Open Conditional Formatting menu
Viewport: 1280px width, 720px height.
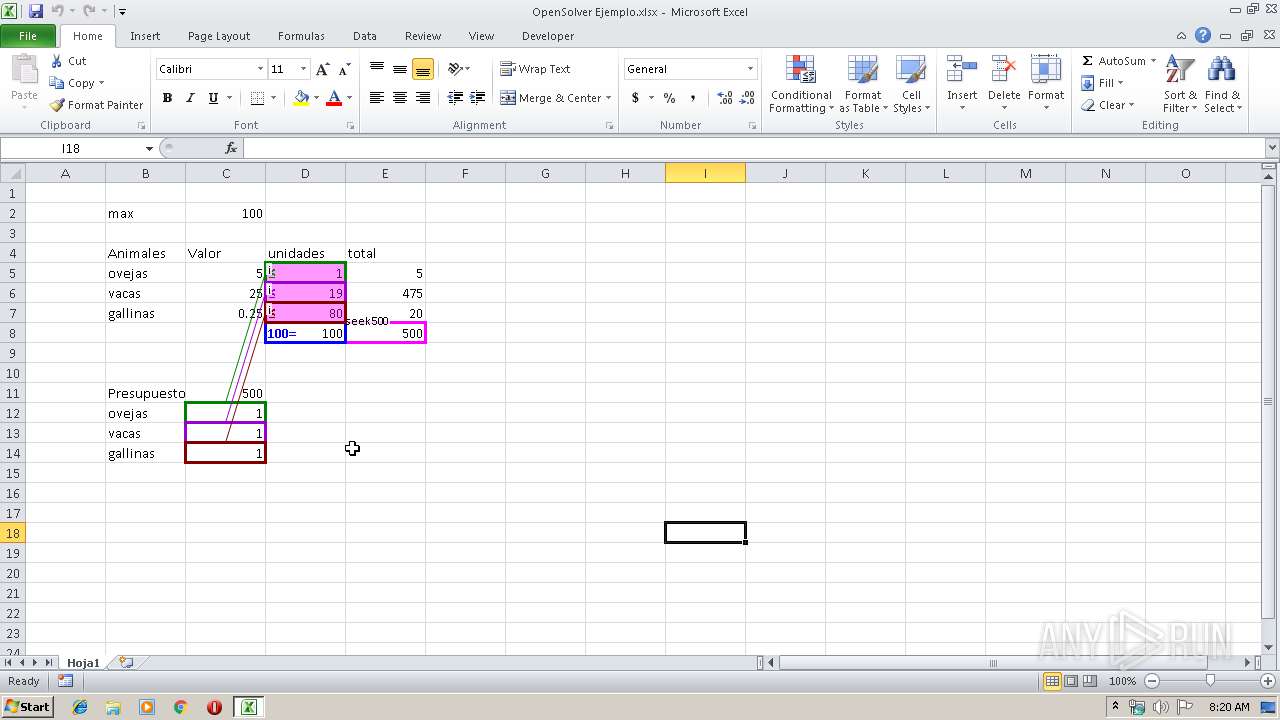tap(800, 85)
